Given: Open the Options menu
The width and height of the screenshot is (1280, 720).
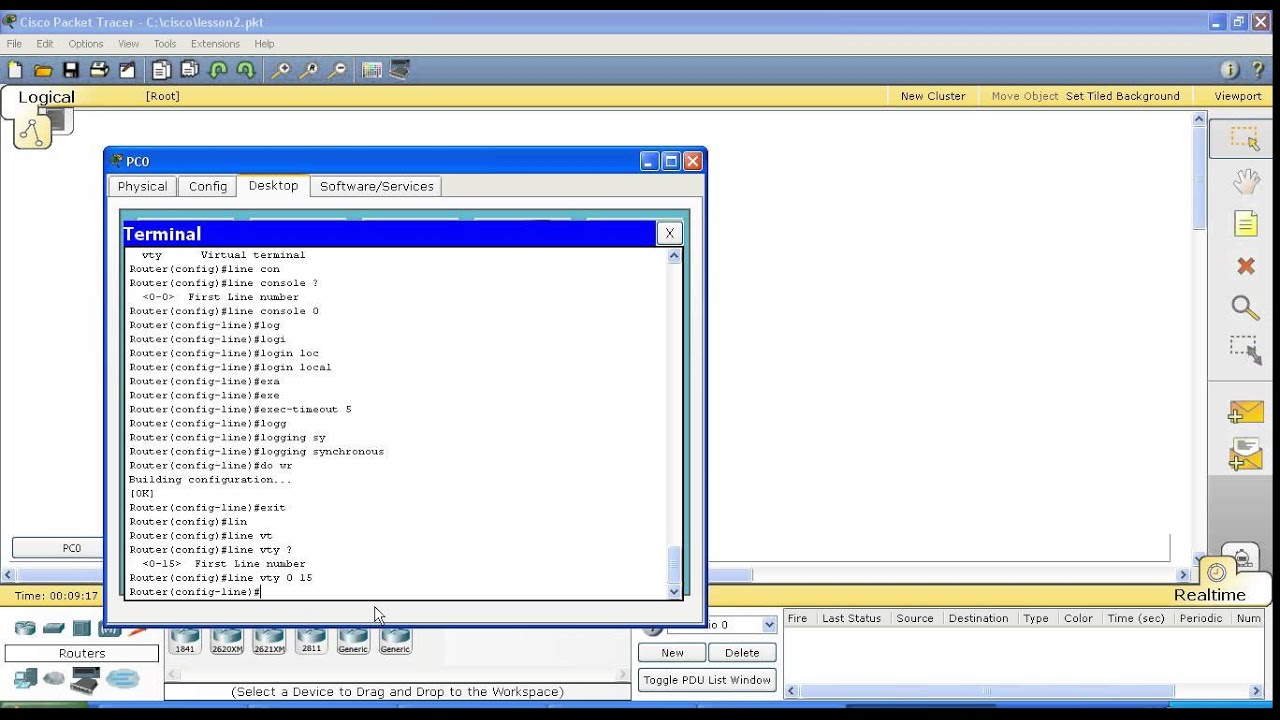Looking at the screenshot, I should [86, 44].
